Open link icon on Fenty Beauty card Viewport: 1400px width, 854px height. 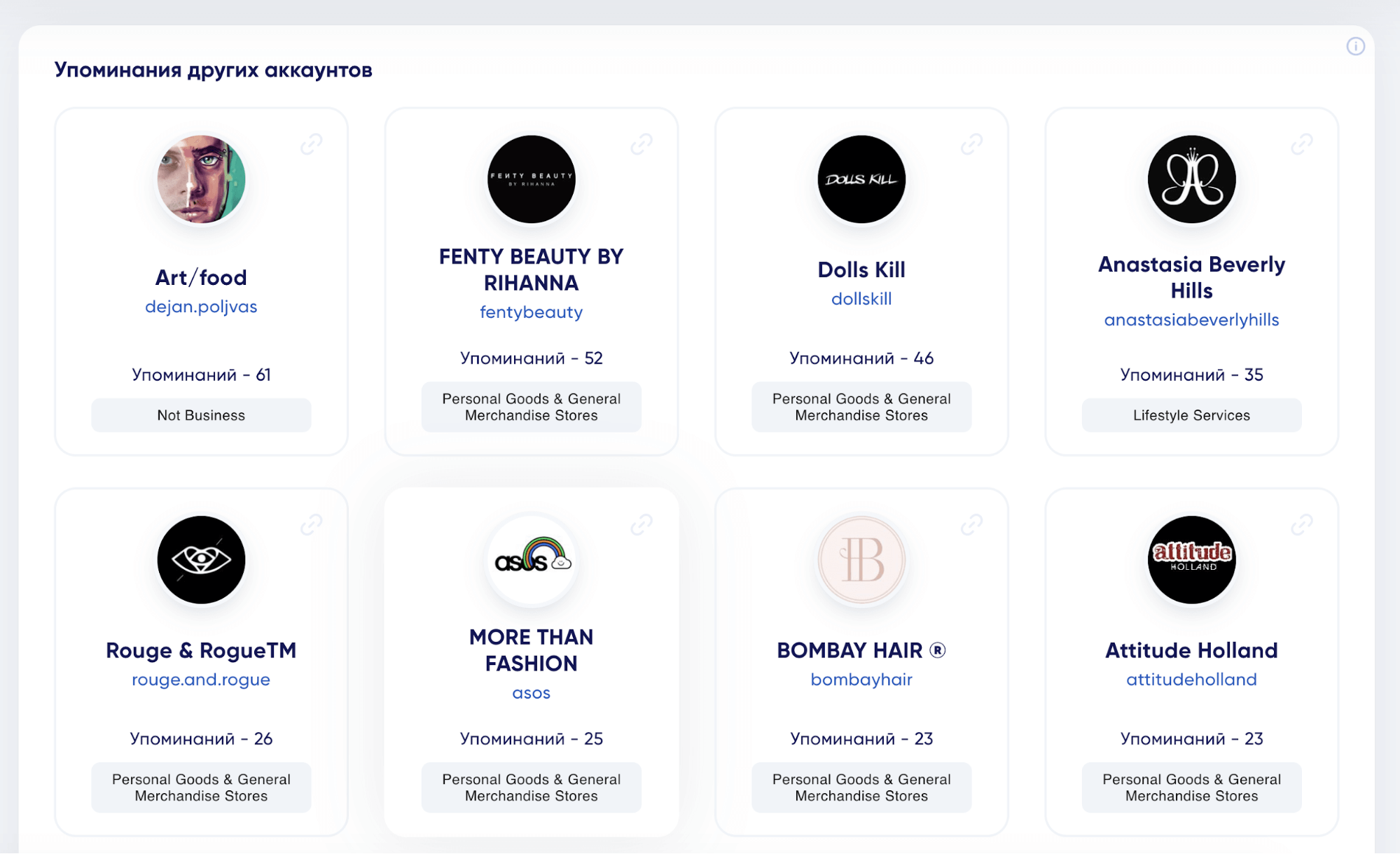pyautogui.click(x=642, y=144)
